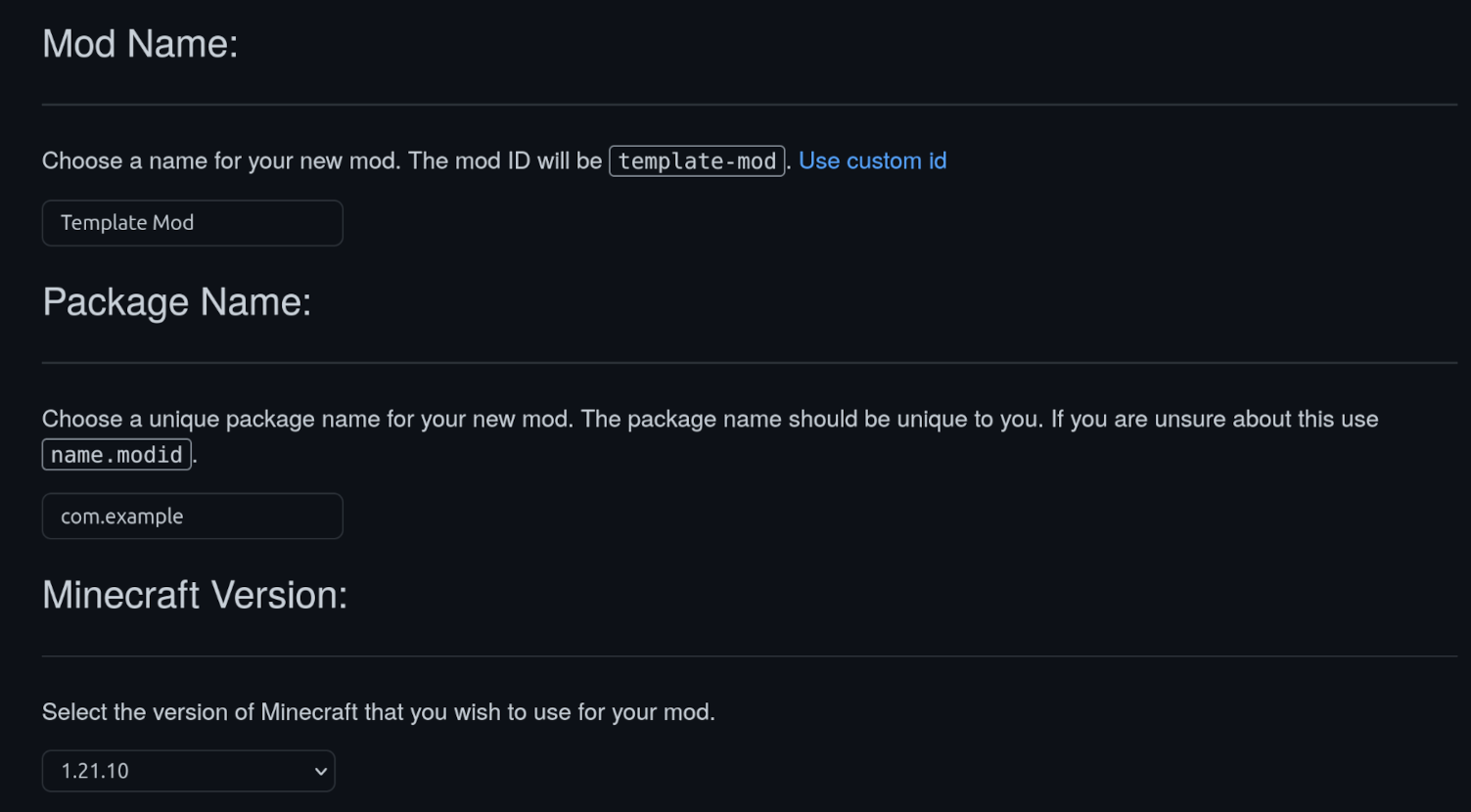Click the package name description text

point(489,419)
